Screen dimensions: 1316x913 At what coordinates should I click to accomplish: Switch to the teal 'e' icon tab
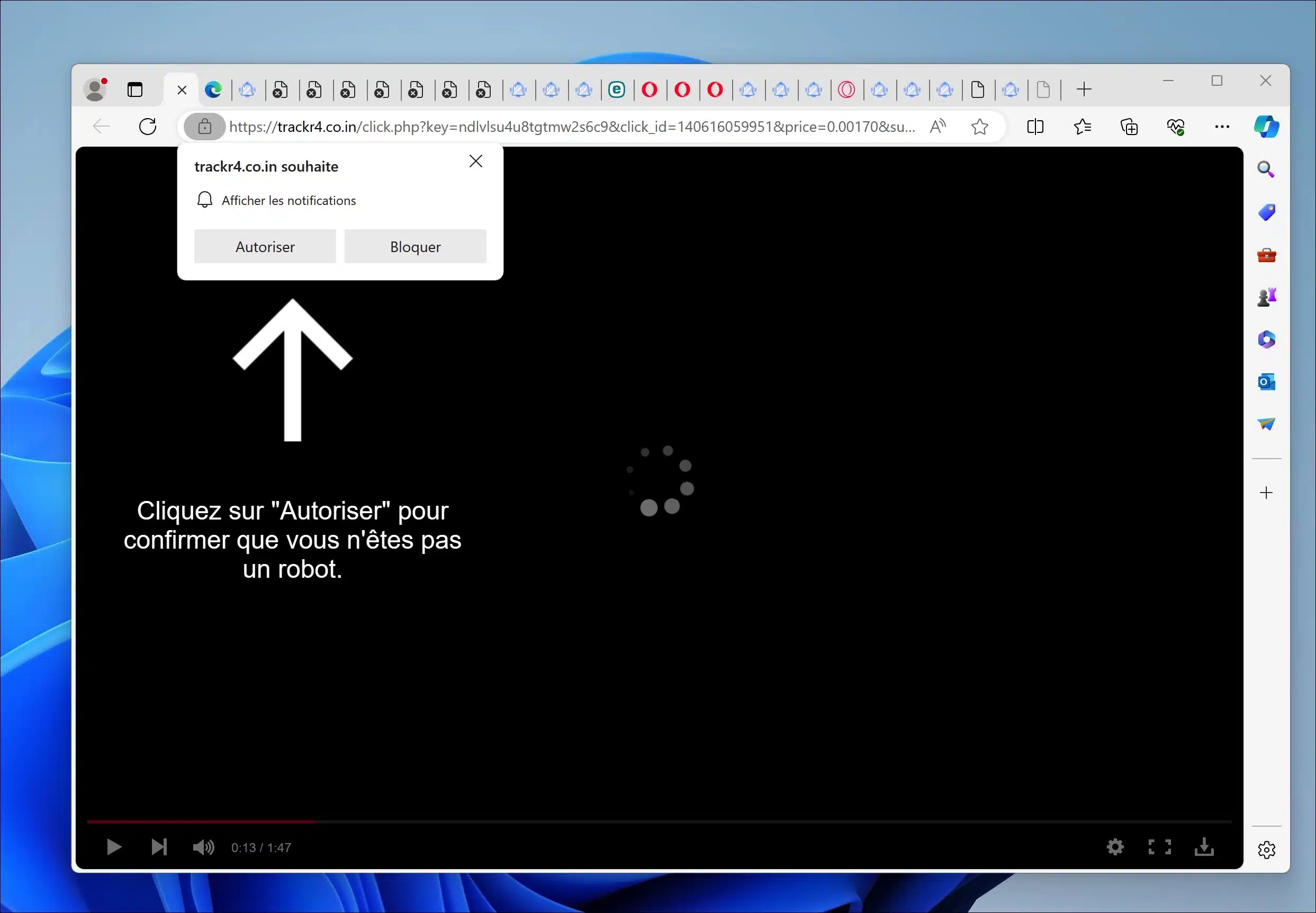(x=616, y=90)
